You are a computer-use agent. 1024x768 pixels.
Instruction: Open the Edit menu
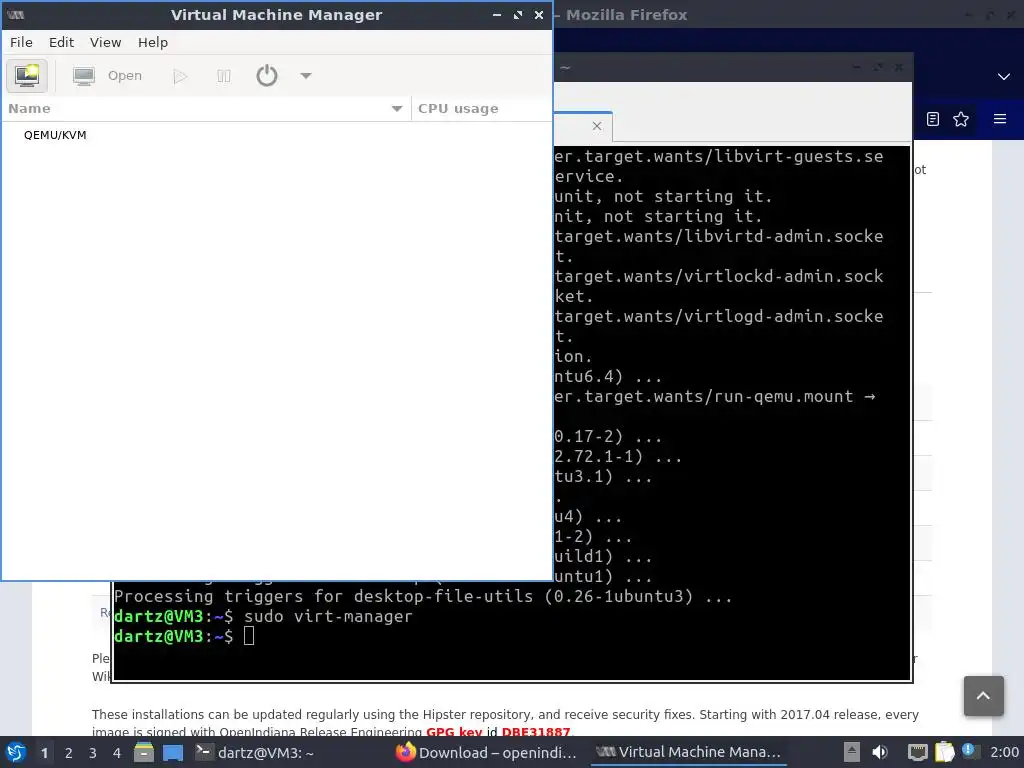tap(61, 42)
